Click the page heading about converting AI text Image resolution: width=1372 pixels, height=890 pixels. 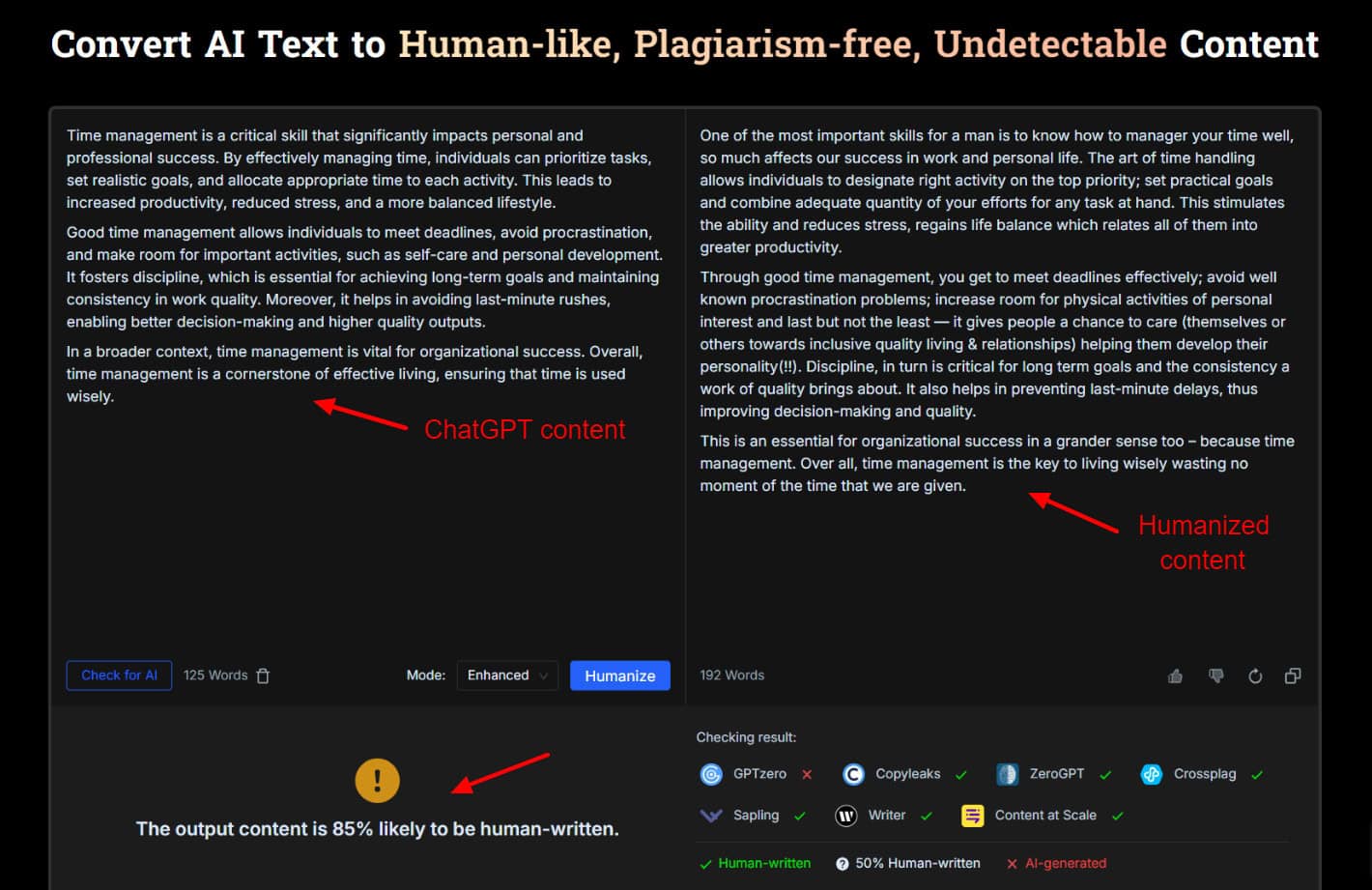coord(685,44)
